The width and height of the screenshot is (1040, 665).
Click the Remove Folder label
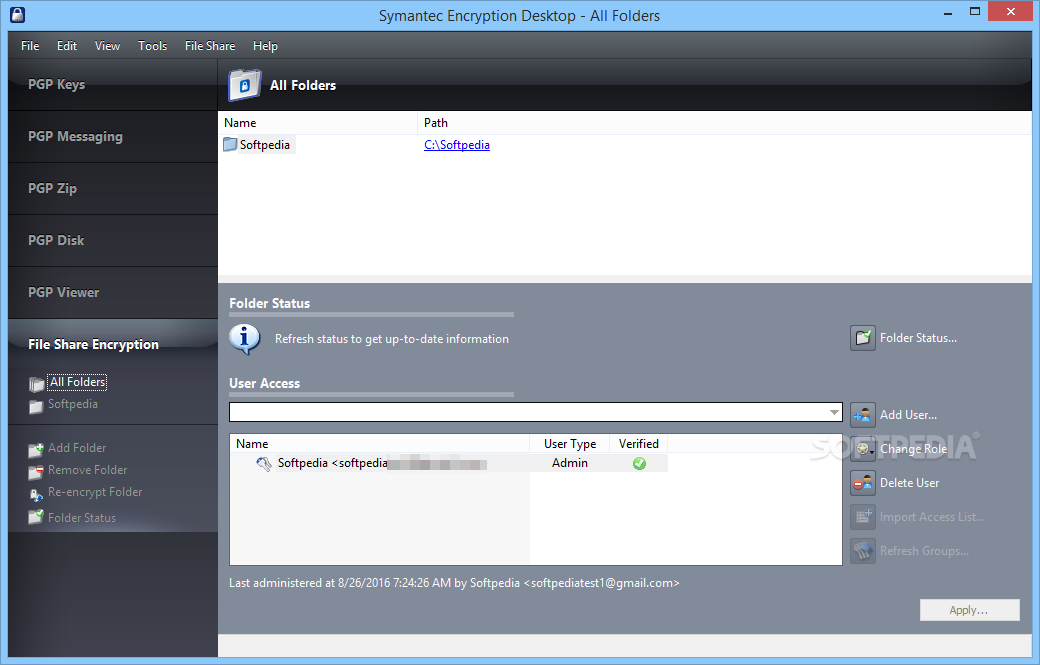(x=88, y=470)
